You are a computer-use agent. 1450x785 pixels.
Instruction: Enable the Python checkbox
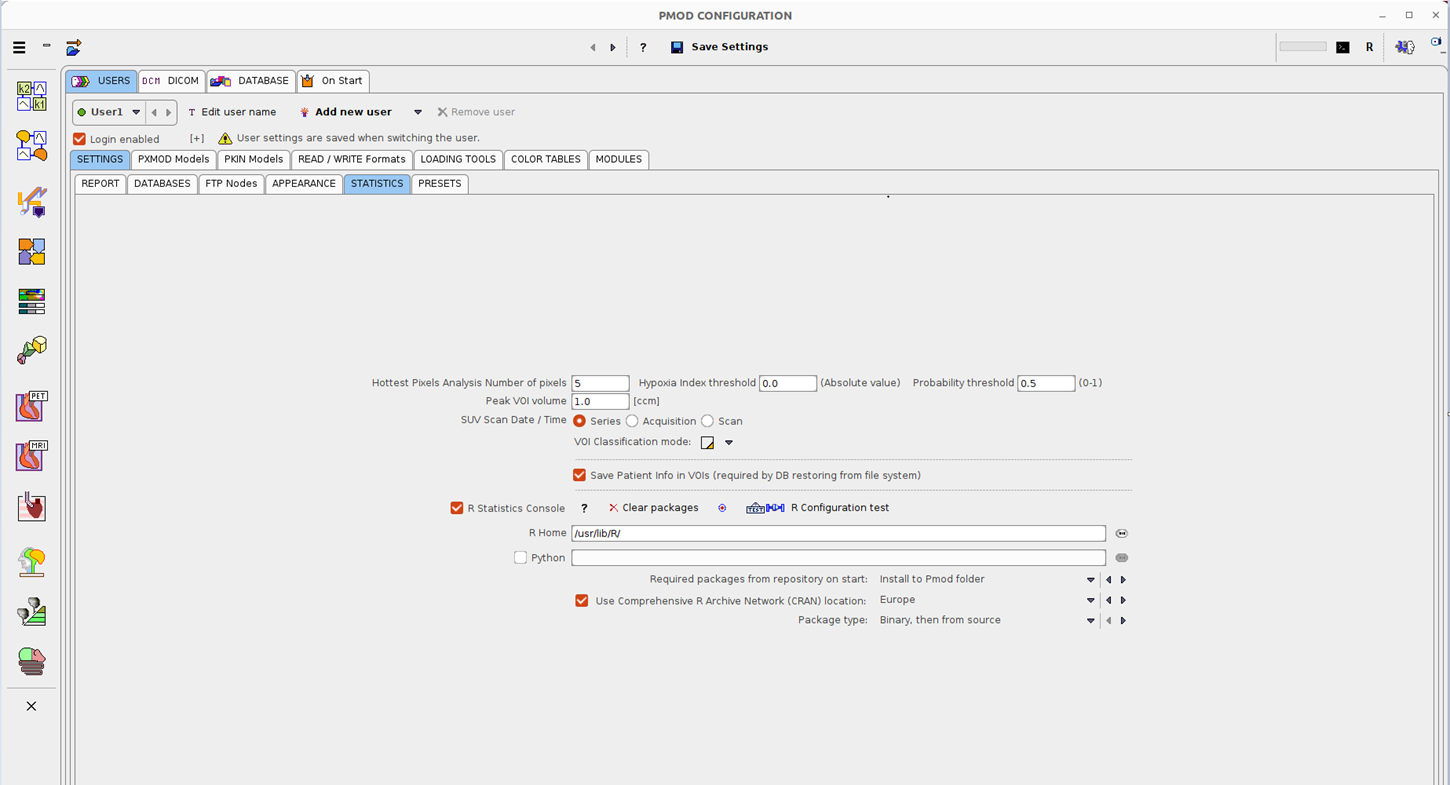tap(520, 558)
